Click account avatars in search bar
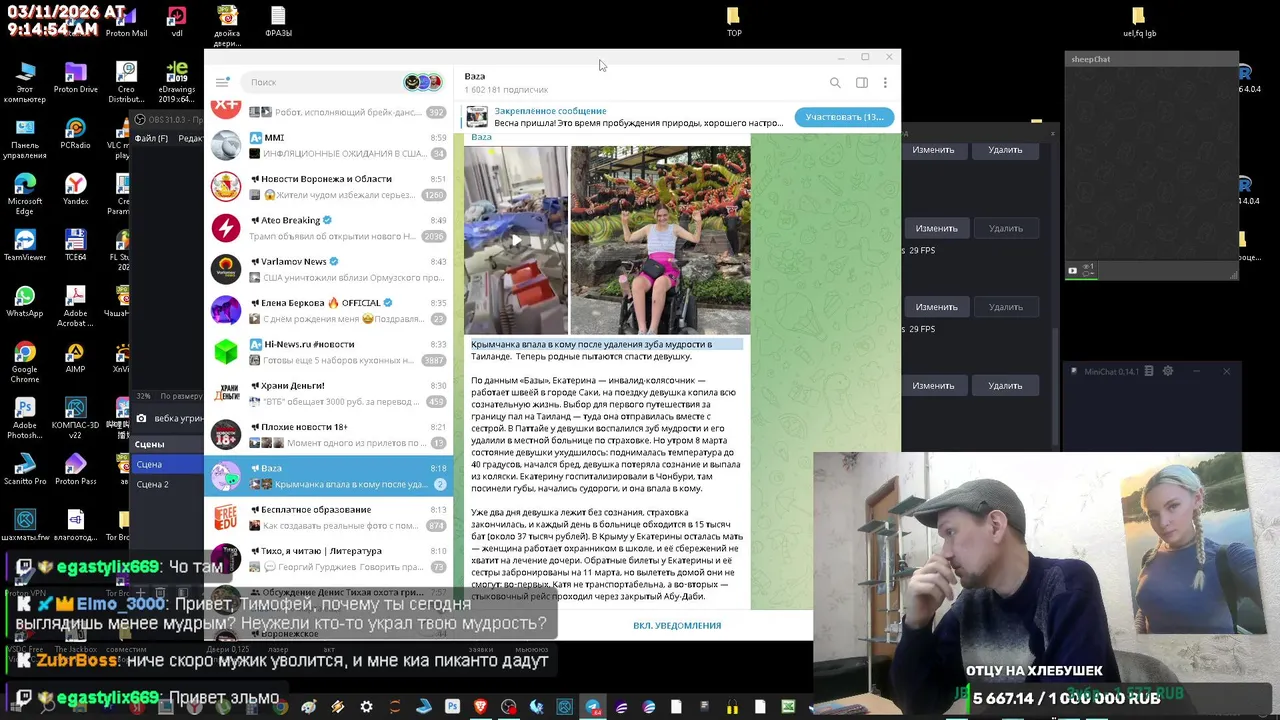Image resolution: width=1280 pixels, height=720 pixels. coord(423,82)
